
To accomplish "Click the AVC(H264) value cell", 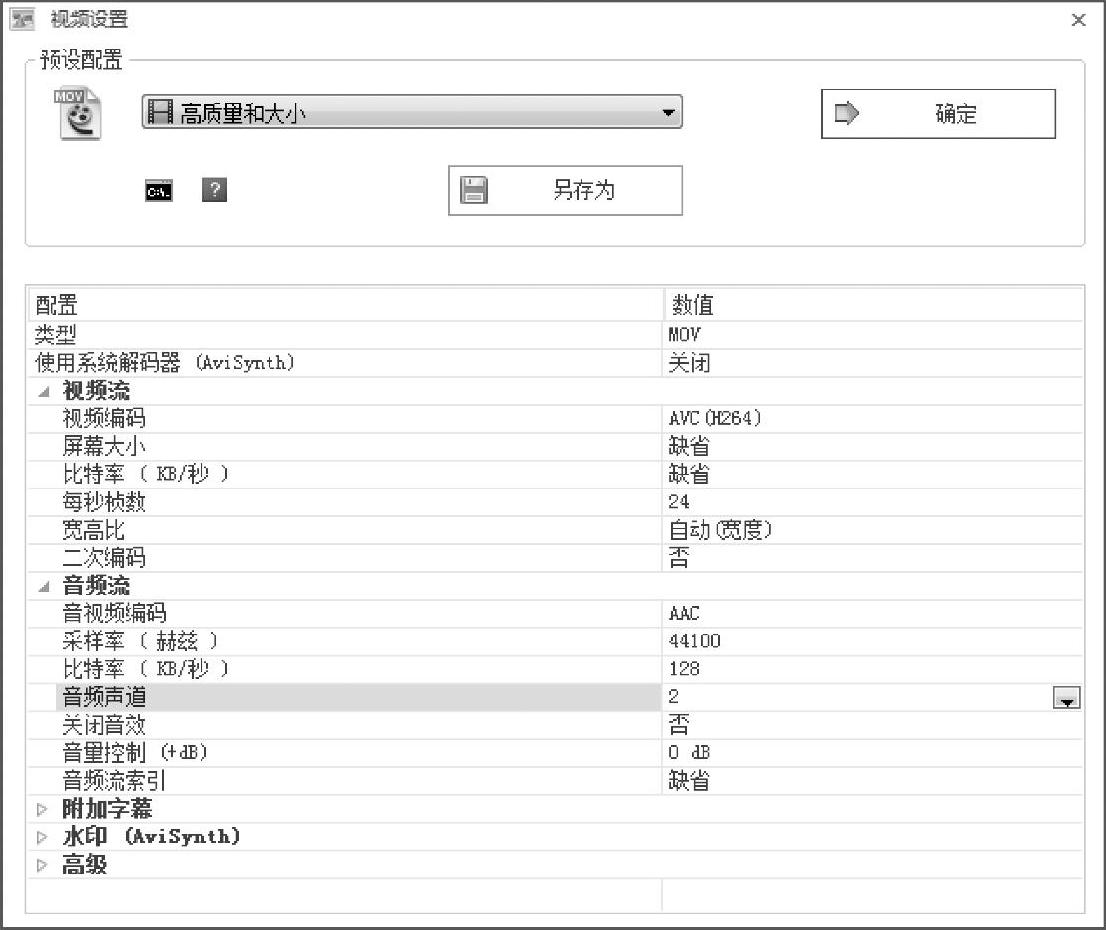I will (873, 418).
